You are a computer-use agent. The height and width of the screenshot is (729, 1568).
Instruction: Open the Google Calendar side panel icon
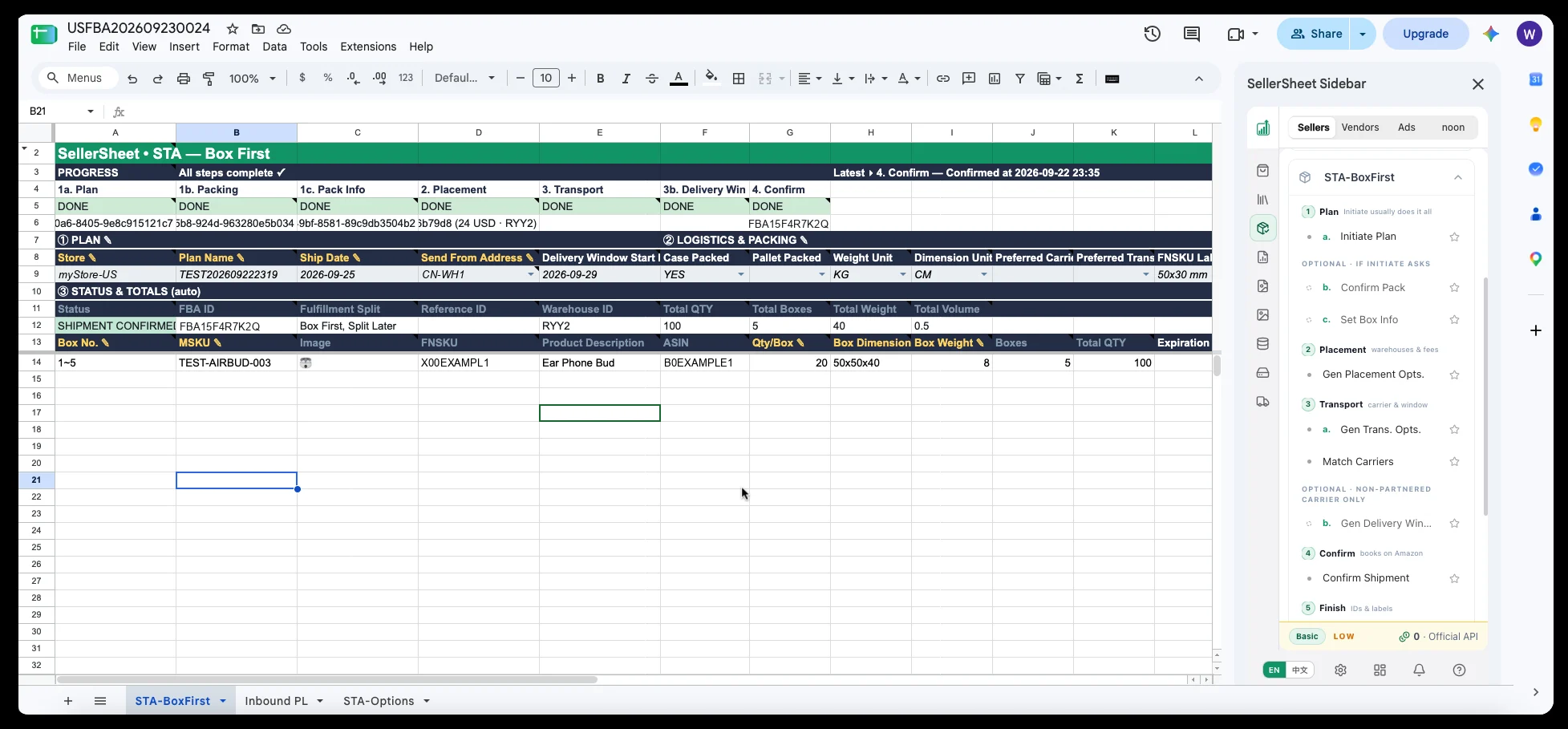pos(1536,79)
